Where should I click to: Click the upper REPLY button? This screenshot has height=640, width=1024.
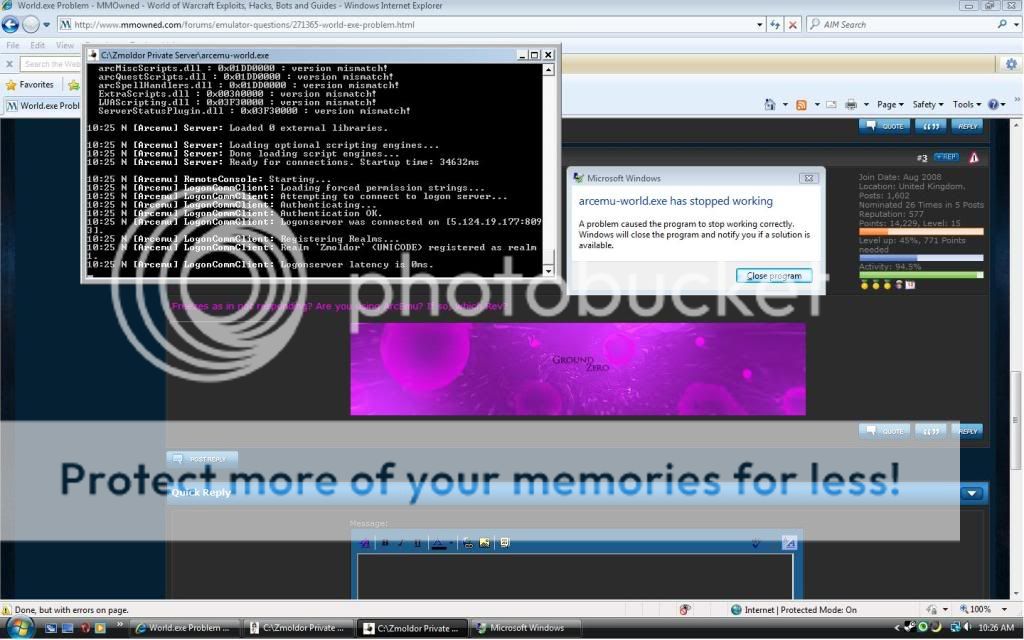[967, 126]
